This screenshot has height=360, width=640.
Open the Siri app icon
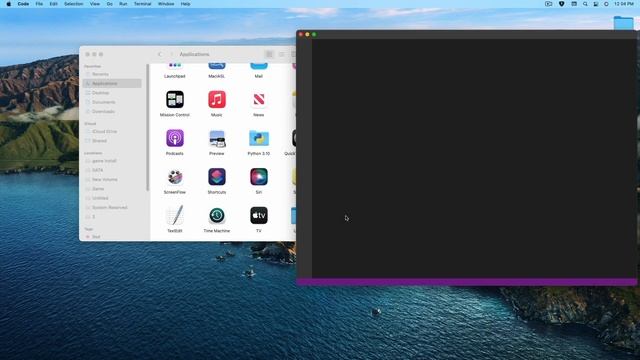[x=259, y=177]
